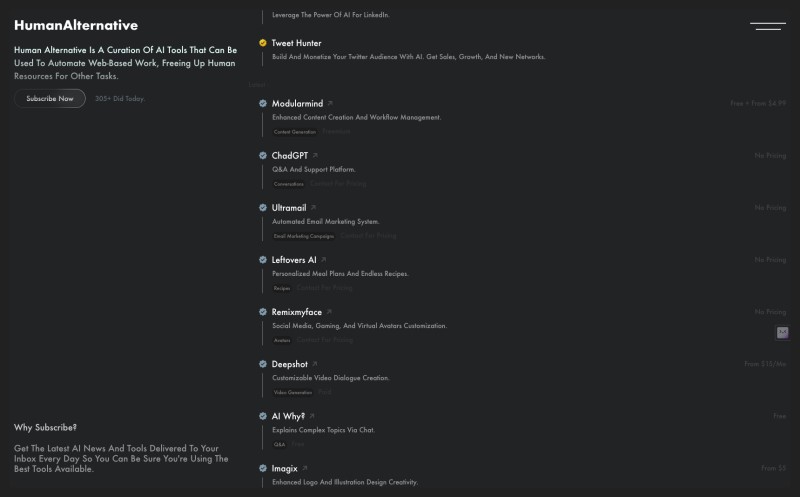
Task: Click the arrow icon next to Remixmyface
Action: [x=329, y=311]
